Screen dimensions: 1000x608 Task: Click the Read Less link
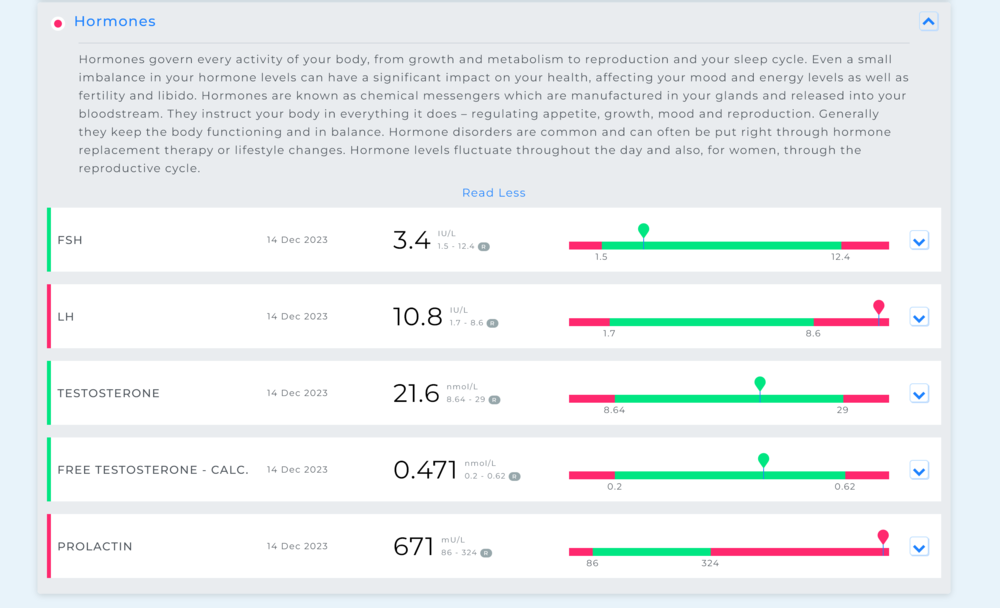493,193
